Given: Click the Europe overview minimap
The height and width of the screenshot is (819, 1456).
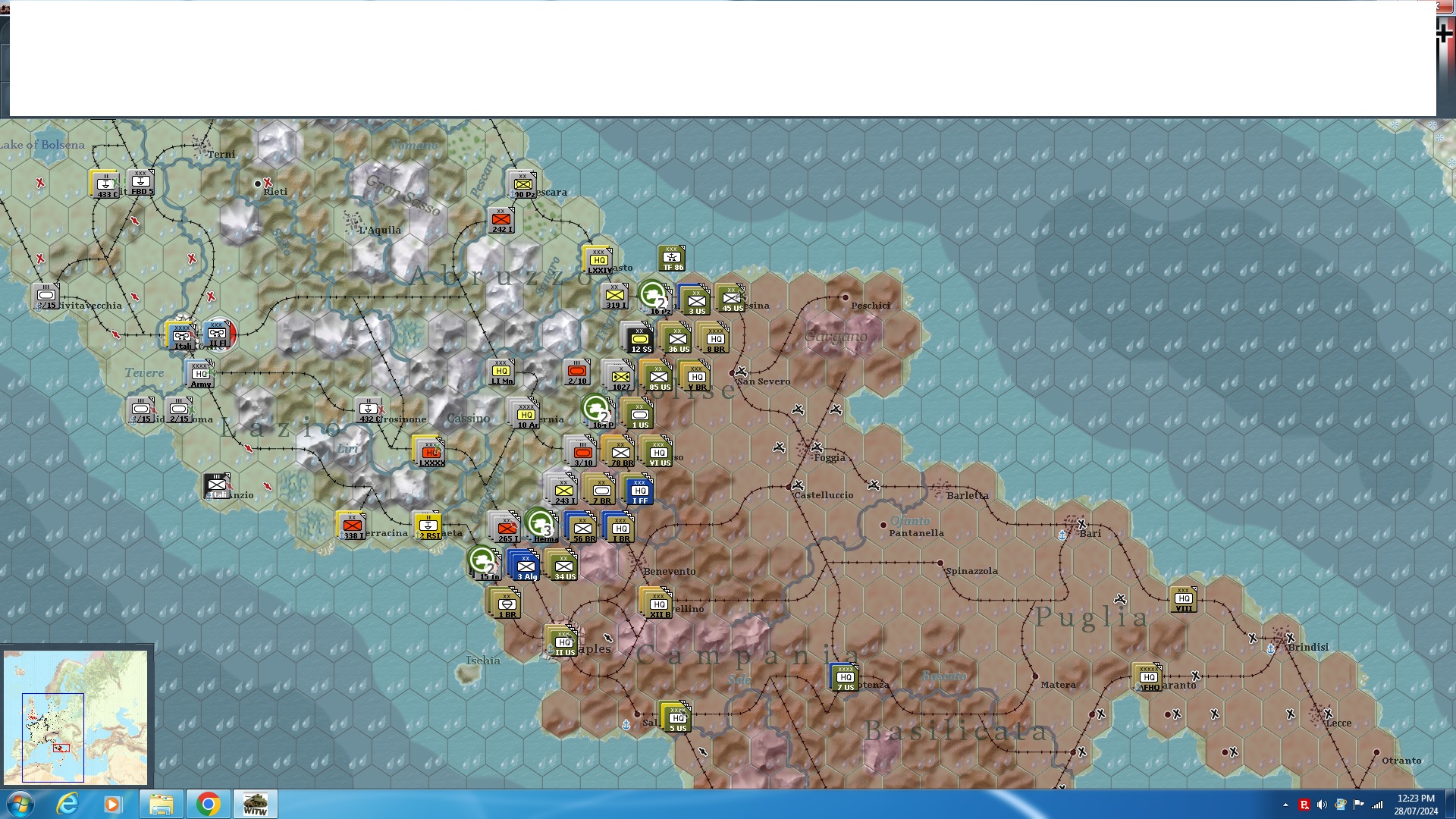Looking at the screenshot, I should tap(76, 717).
